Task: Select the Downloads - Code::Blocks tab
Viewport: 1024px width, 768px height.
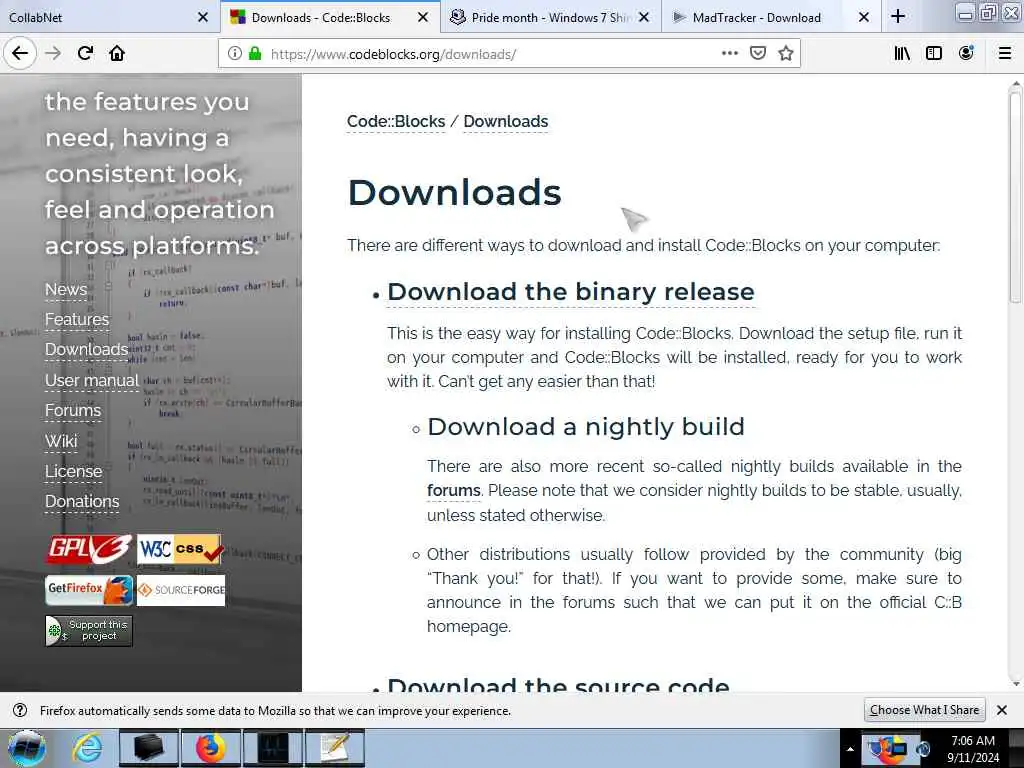Action: click(x=320, y=17)
